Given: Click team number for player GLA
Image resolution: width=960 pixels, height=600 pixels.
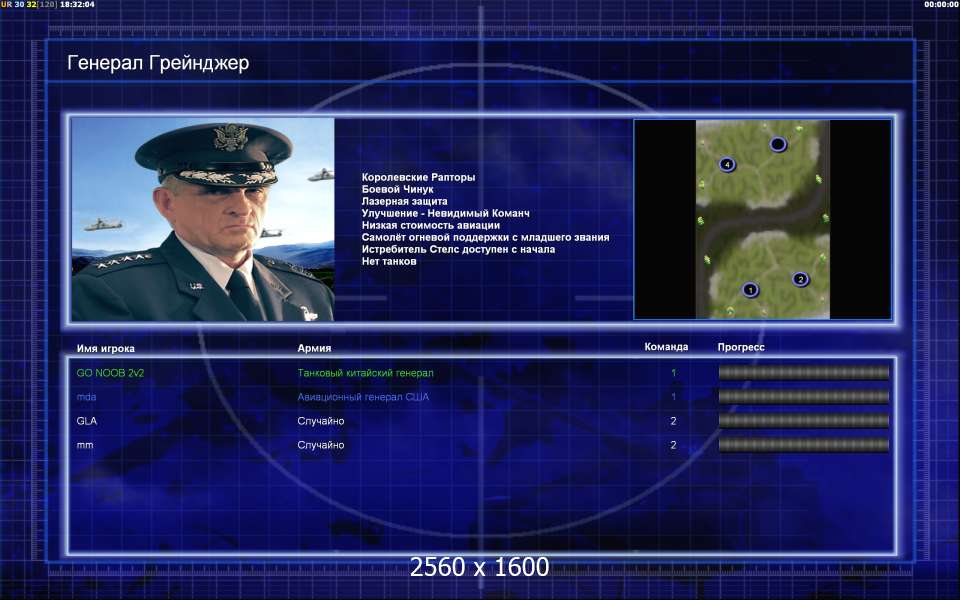Looking at the screenshot, I should pos(673,421).
